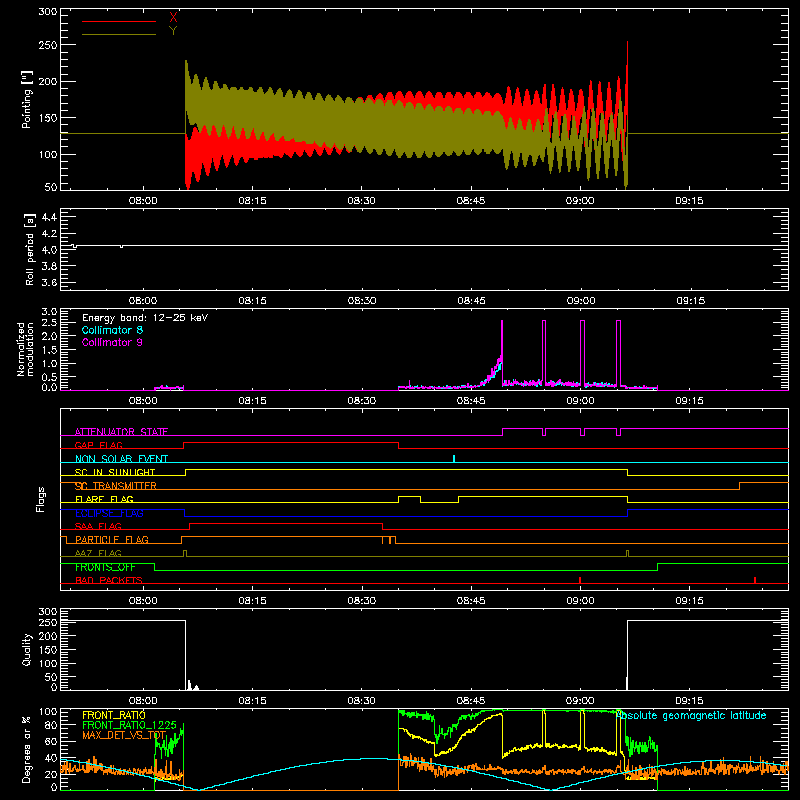Select the FLARE_FLAG label

tap(104, 499)
